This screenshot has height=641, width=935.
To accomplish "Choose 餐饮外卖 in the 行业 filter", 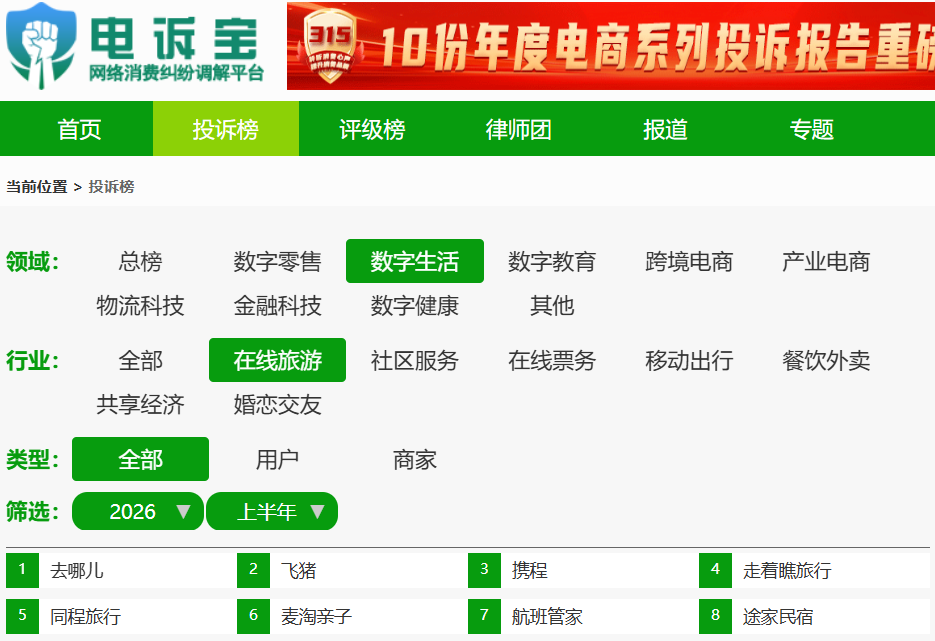I will [x=826, y=360].
